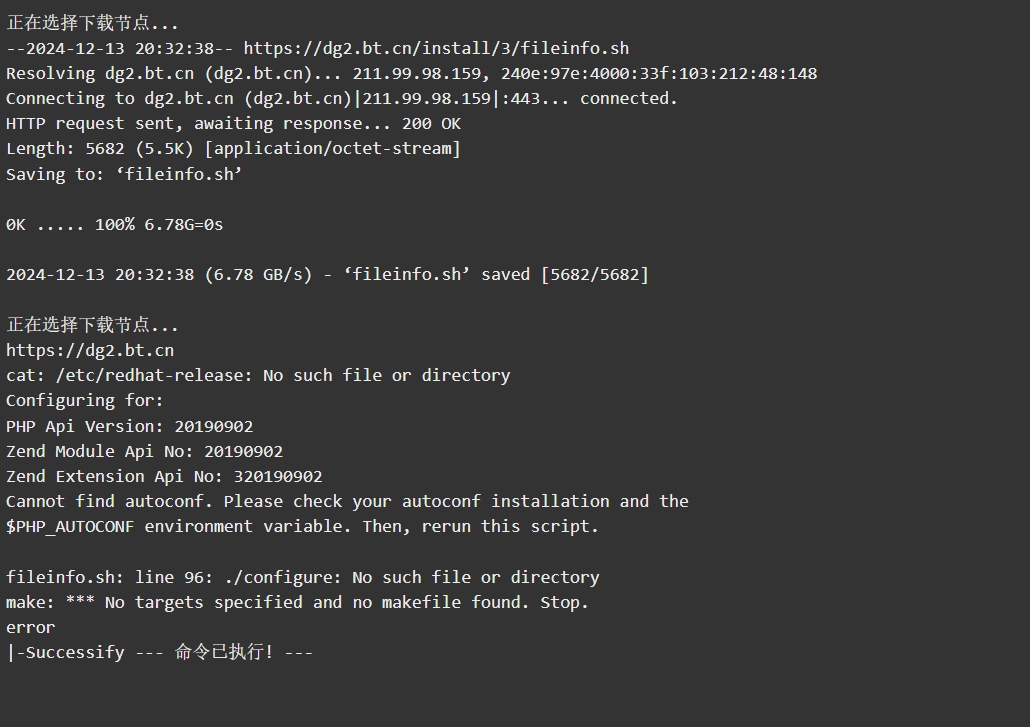
Task: Click the Configuring for: line
Action: click(85, 401)
